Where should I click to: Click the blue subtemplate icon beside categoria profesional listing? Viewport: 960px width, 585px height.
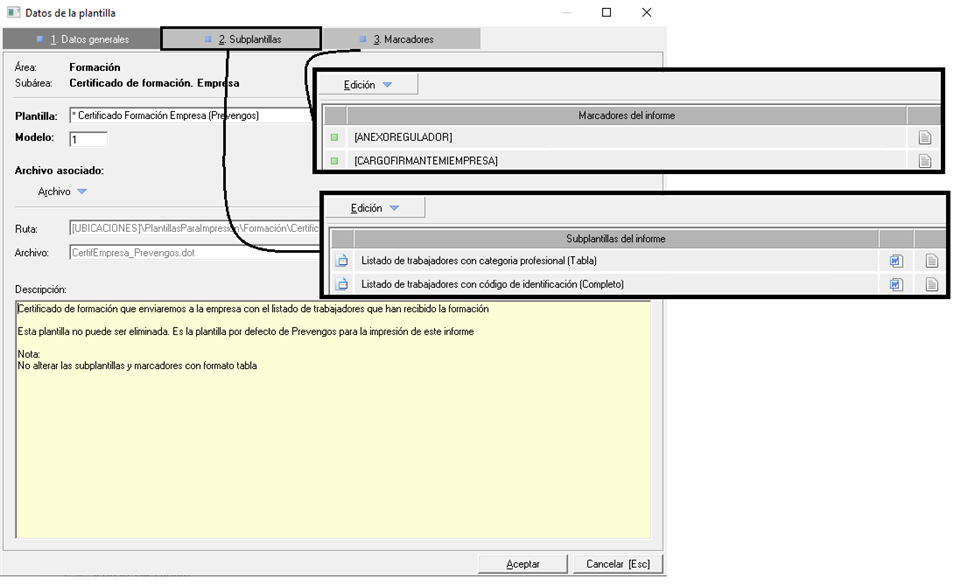pyautogui.click(x=341, y=261)
